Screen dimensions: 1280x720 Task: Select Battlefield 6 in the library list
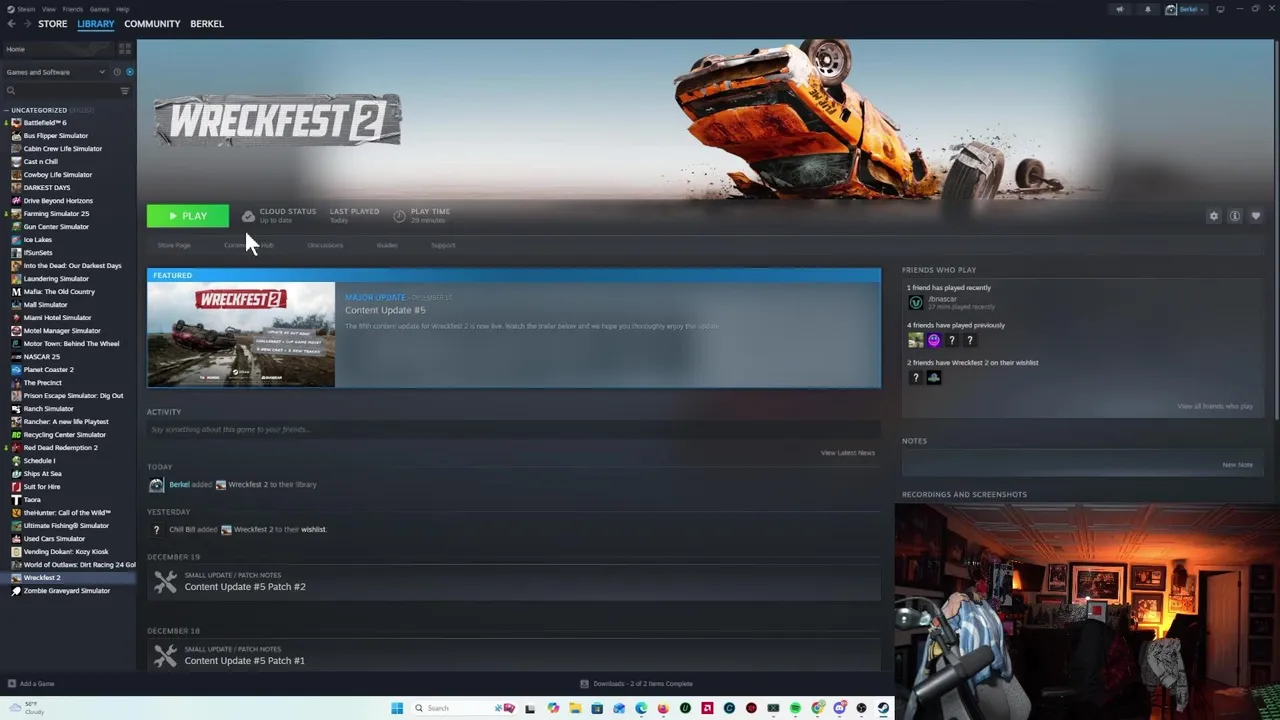point(44,122)
